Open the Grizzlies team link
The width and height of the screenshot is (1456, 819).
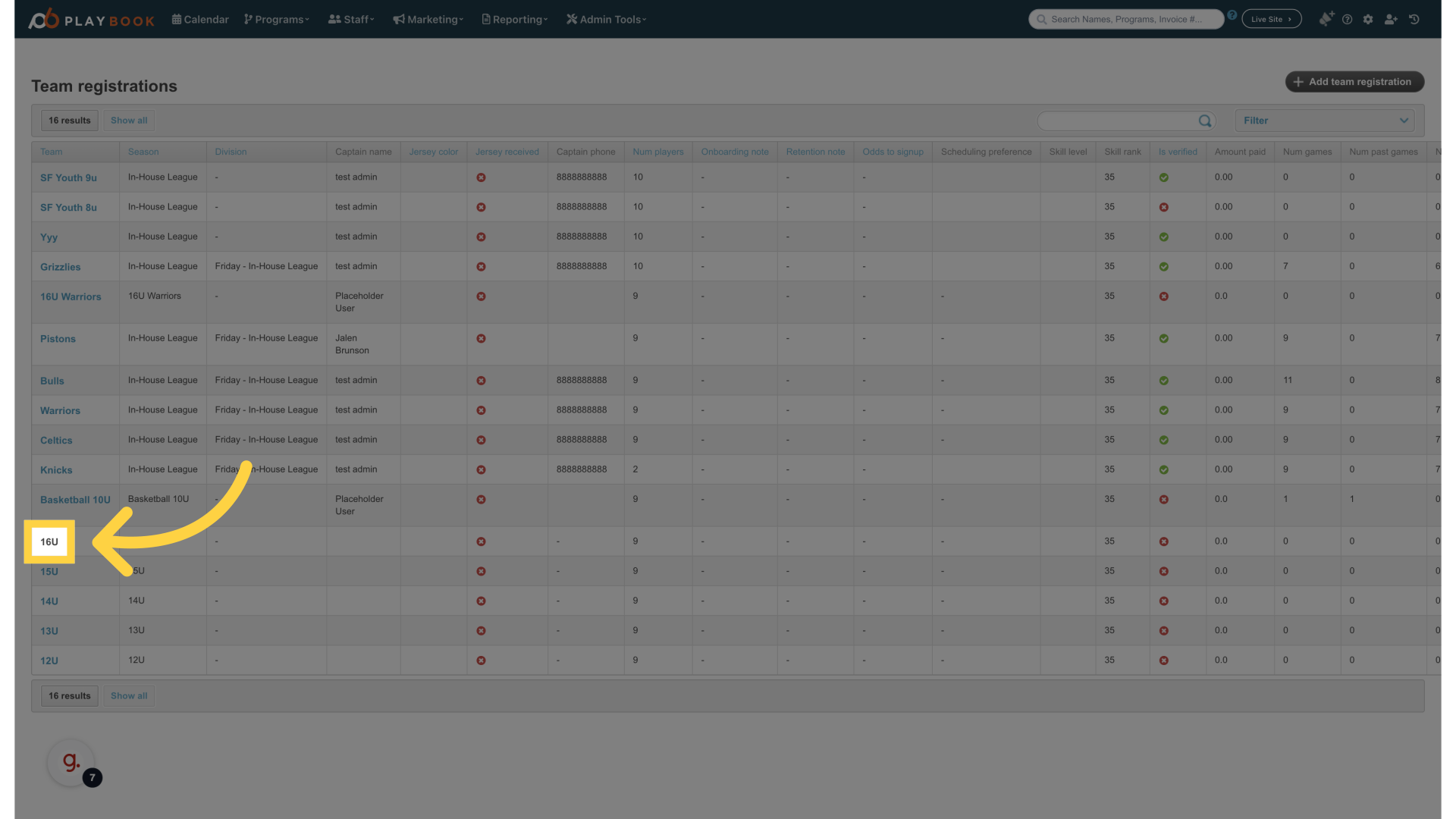[60, 267]
